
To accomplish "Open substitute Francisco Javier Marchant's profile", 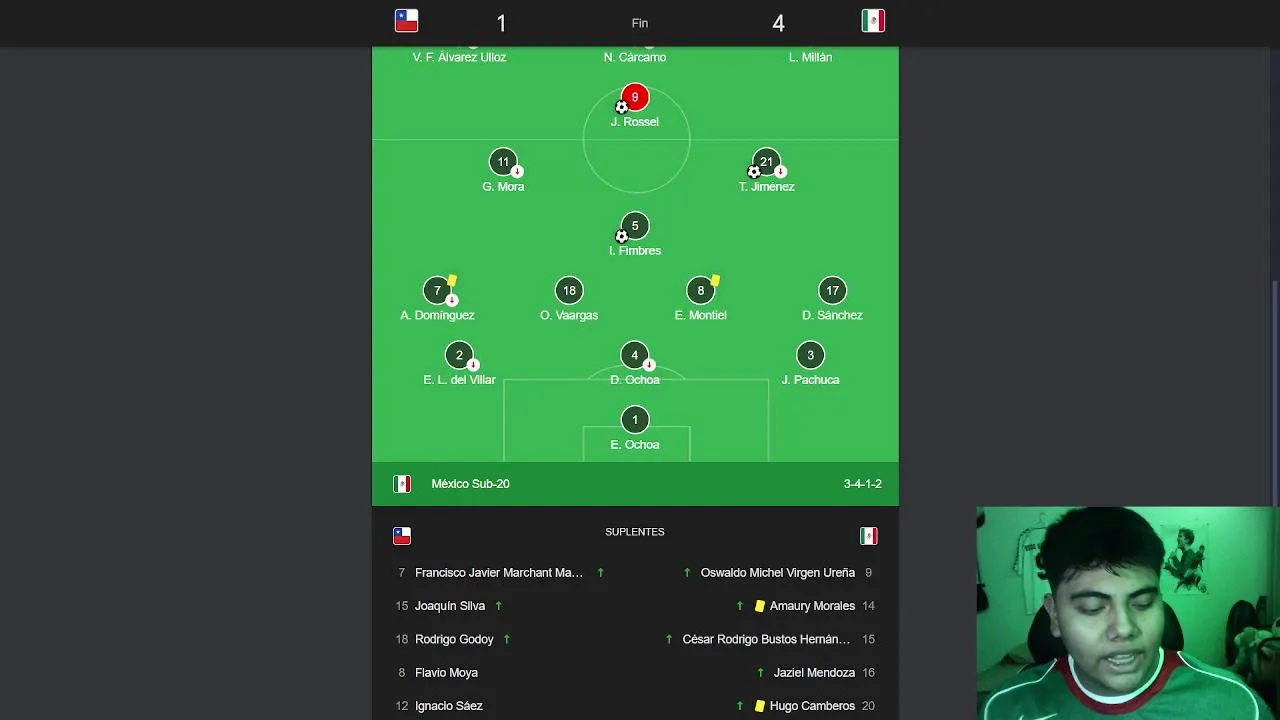I will coord(498,573).
